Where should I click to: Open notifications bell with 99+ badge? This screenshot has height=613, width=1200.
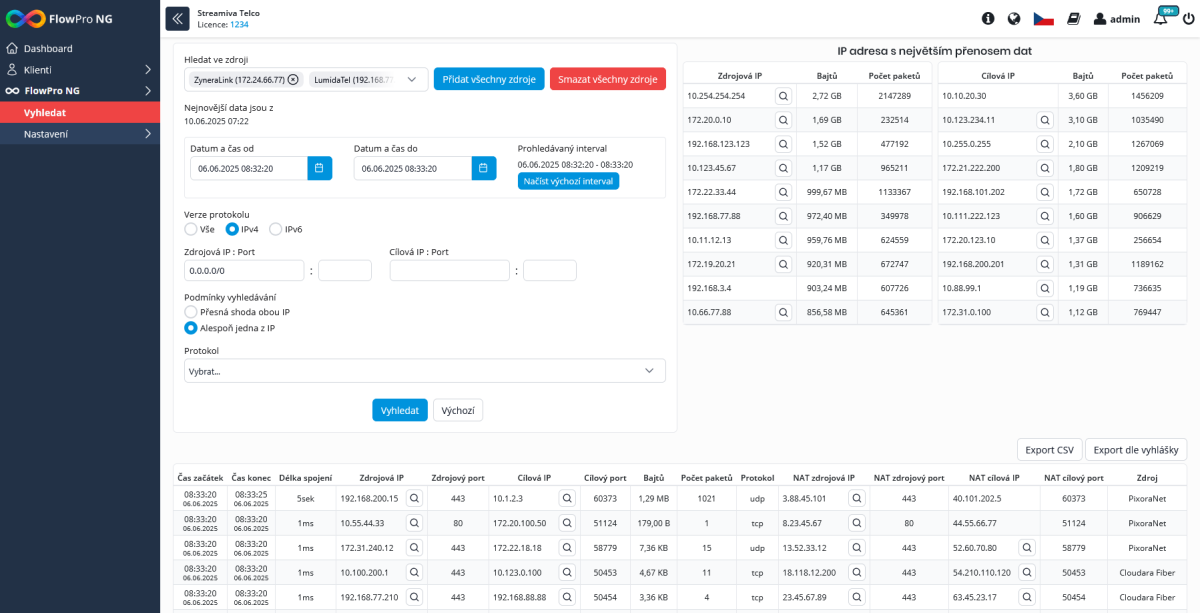click(x=1161, y=18)
